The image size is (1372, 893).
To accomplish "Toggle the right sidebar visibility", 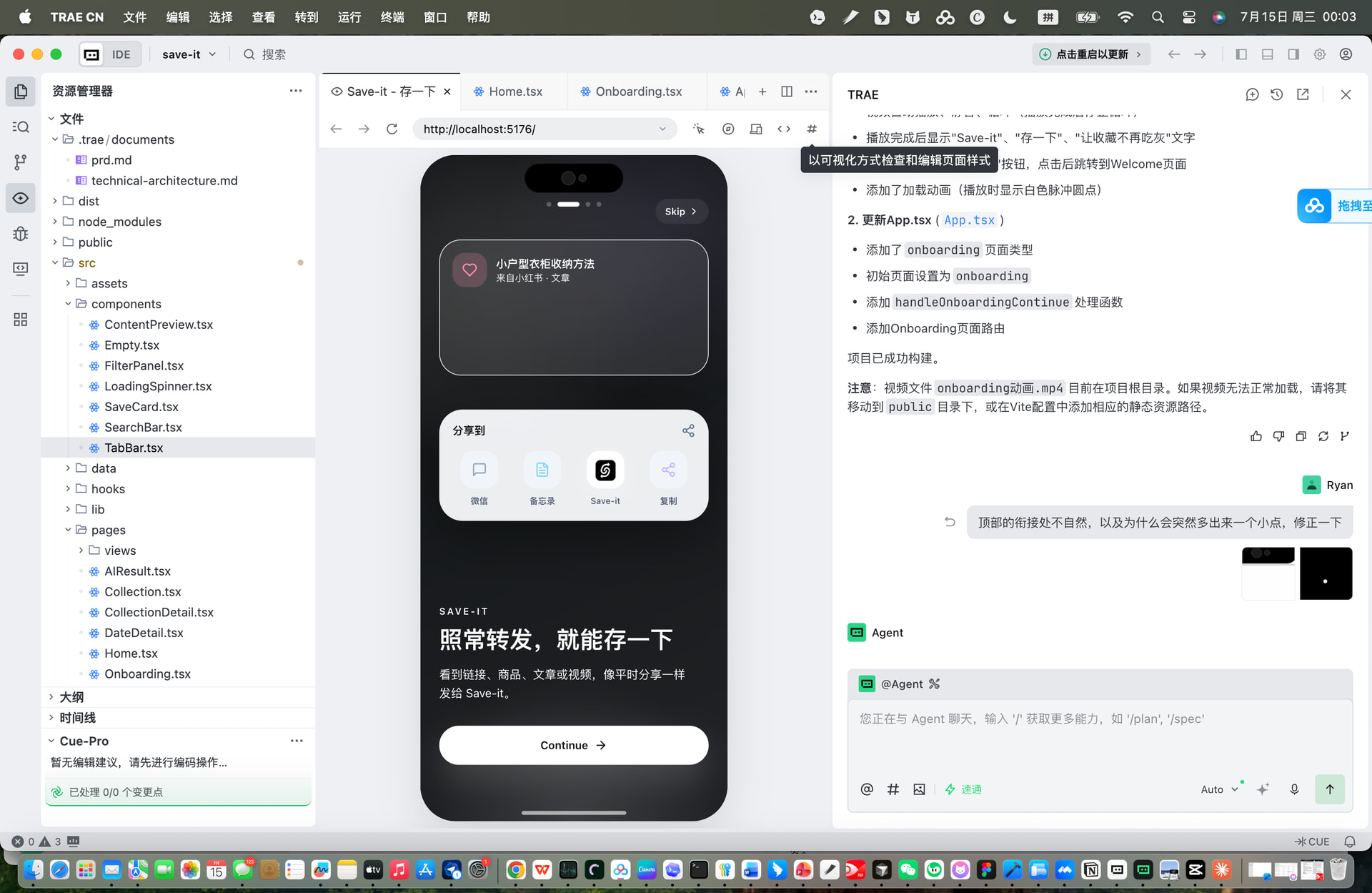I will [1293, 54].
